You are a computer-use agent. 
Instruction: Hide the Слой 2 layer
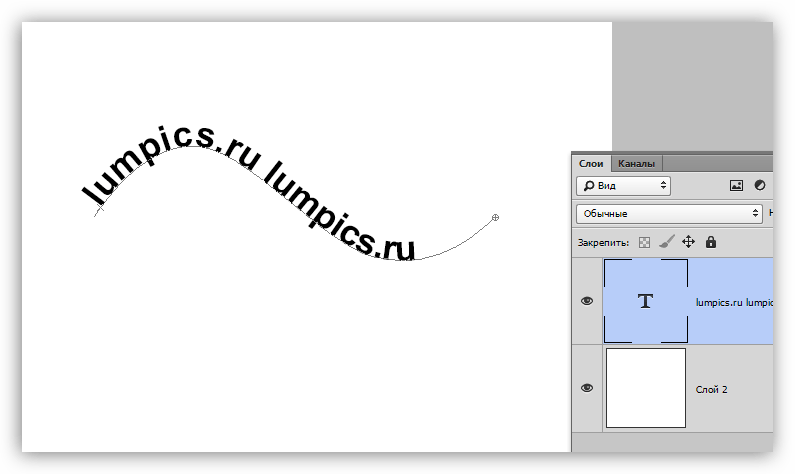[x=587, y=388]
